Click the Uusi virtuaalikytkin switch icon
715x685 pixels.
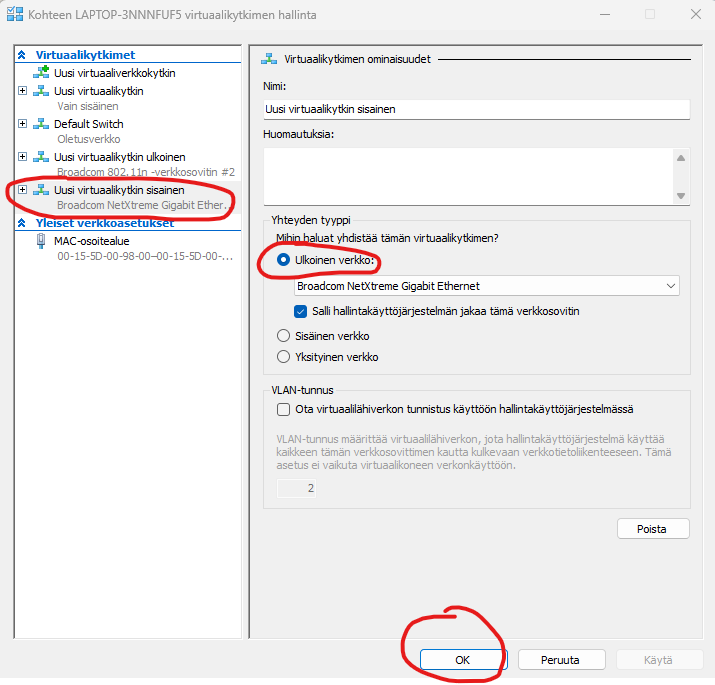pyautogui.click(x=41, y=91)
